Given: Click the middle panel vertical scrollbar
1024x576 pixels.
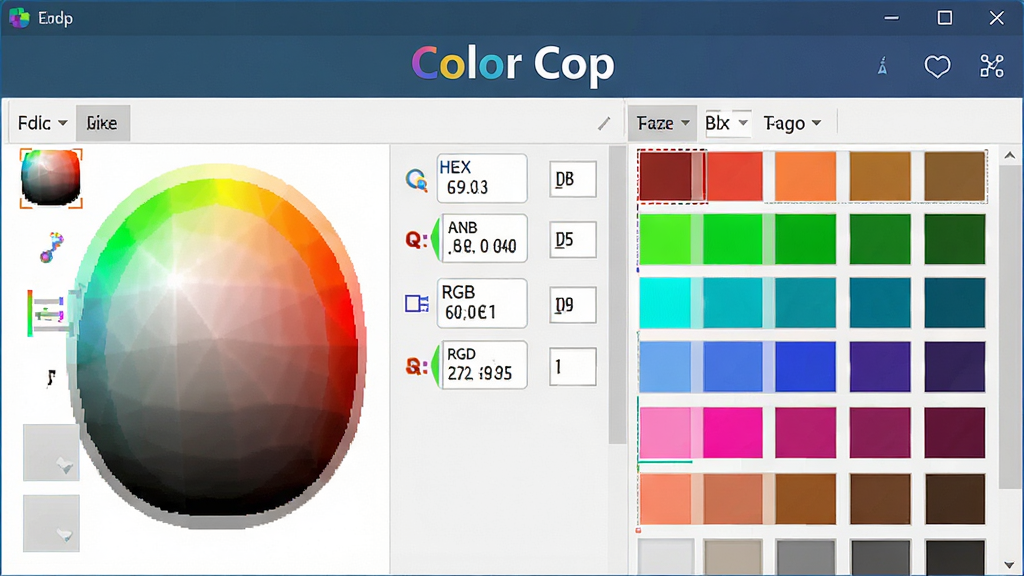Looking at the screenshot, I should (617, 295).
